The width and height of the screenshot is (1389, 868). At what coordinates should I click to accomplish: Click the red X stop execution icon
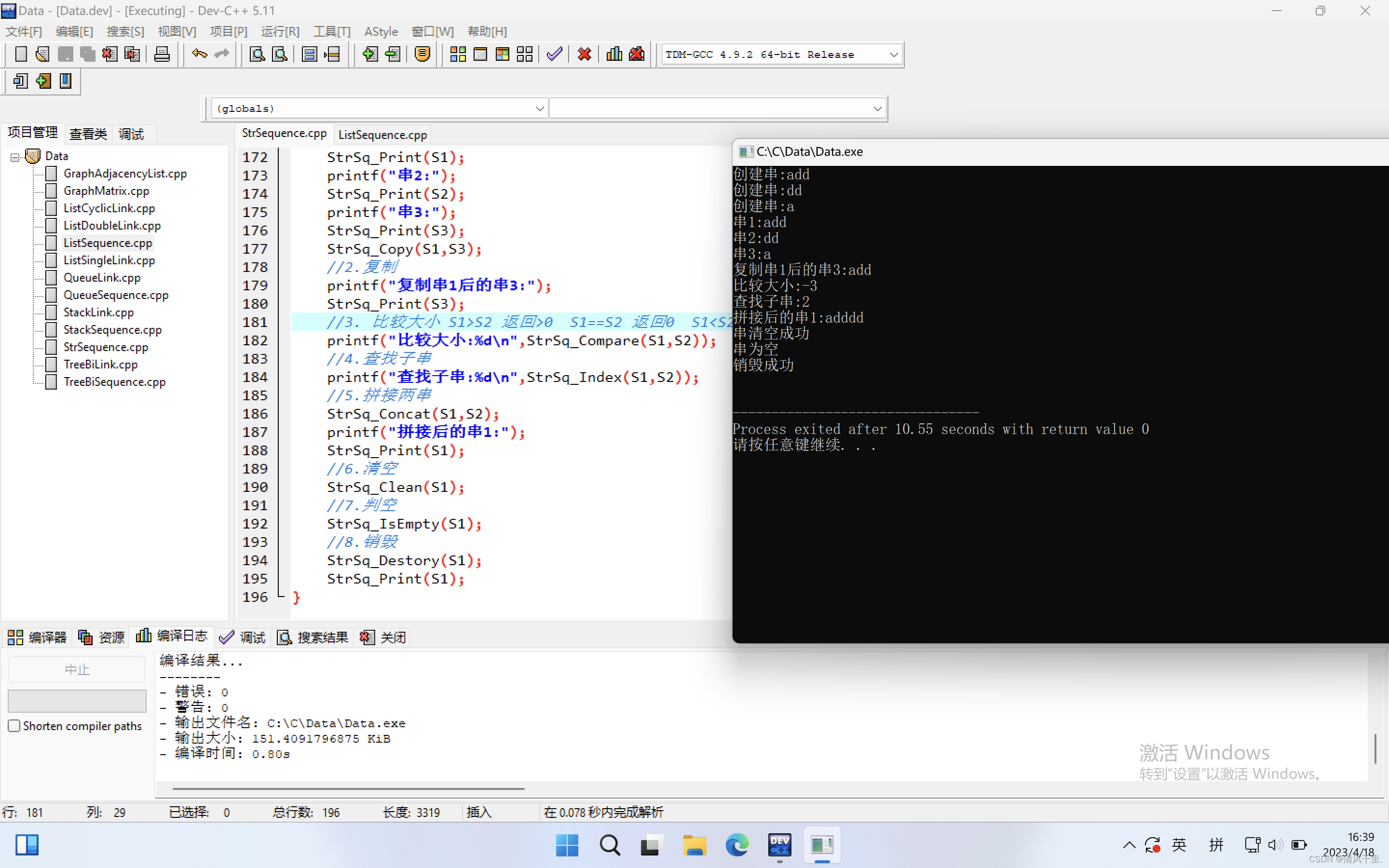585,54
